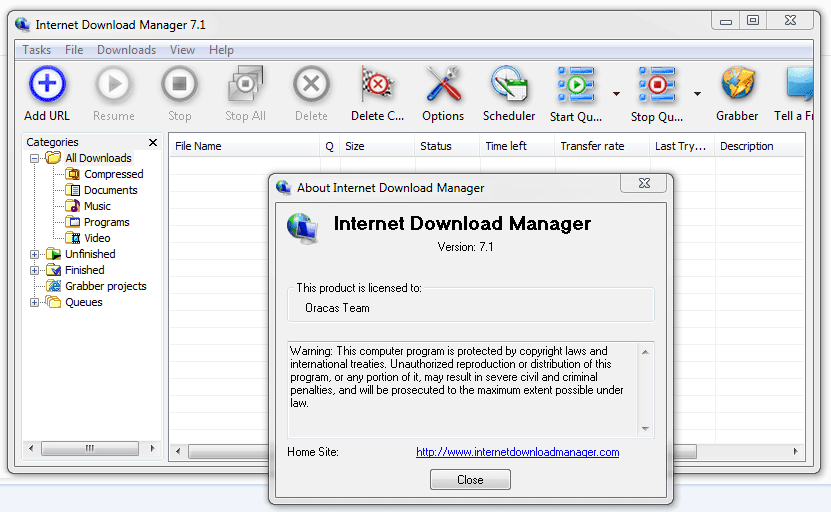Image resolution: width=831 pixels, height=512 pixels.
Task: Click the IDM icon in main title bar
Action: (22, 24)
